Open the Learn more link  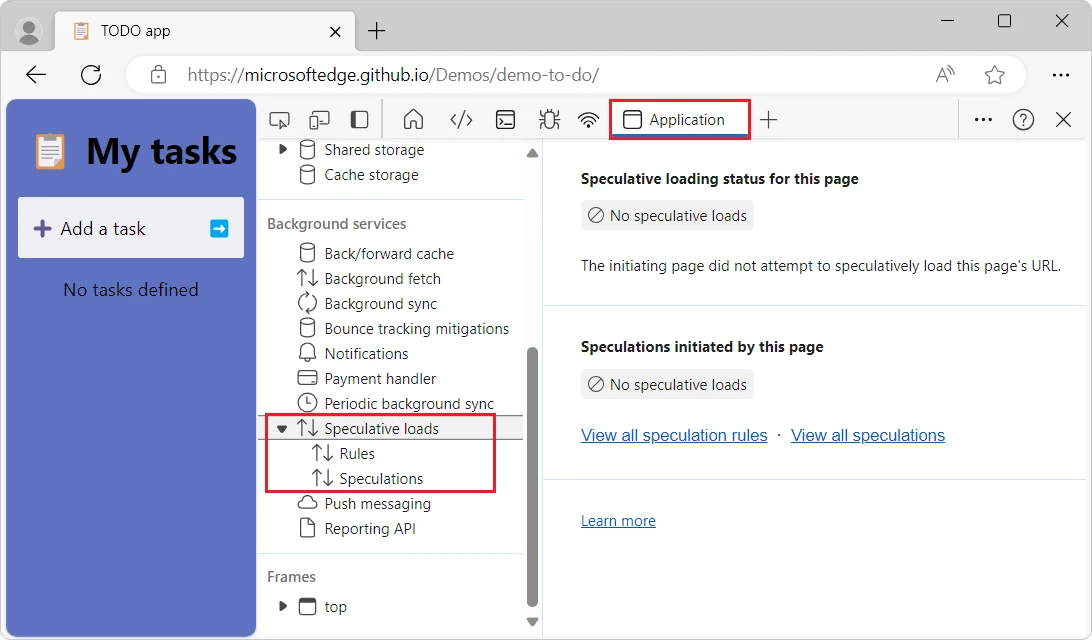tap(618, 521)
